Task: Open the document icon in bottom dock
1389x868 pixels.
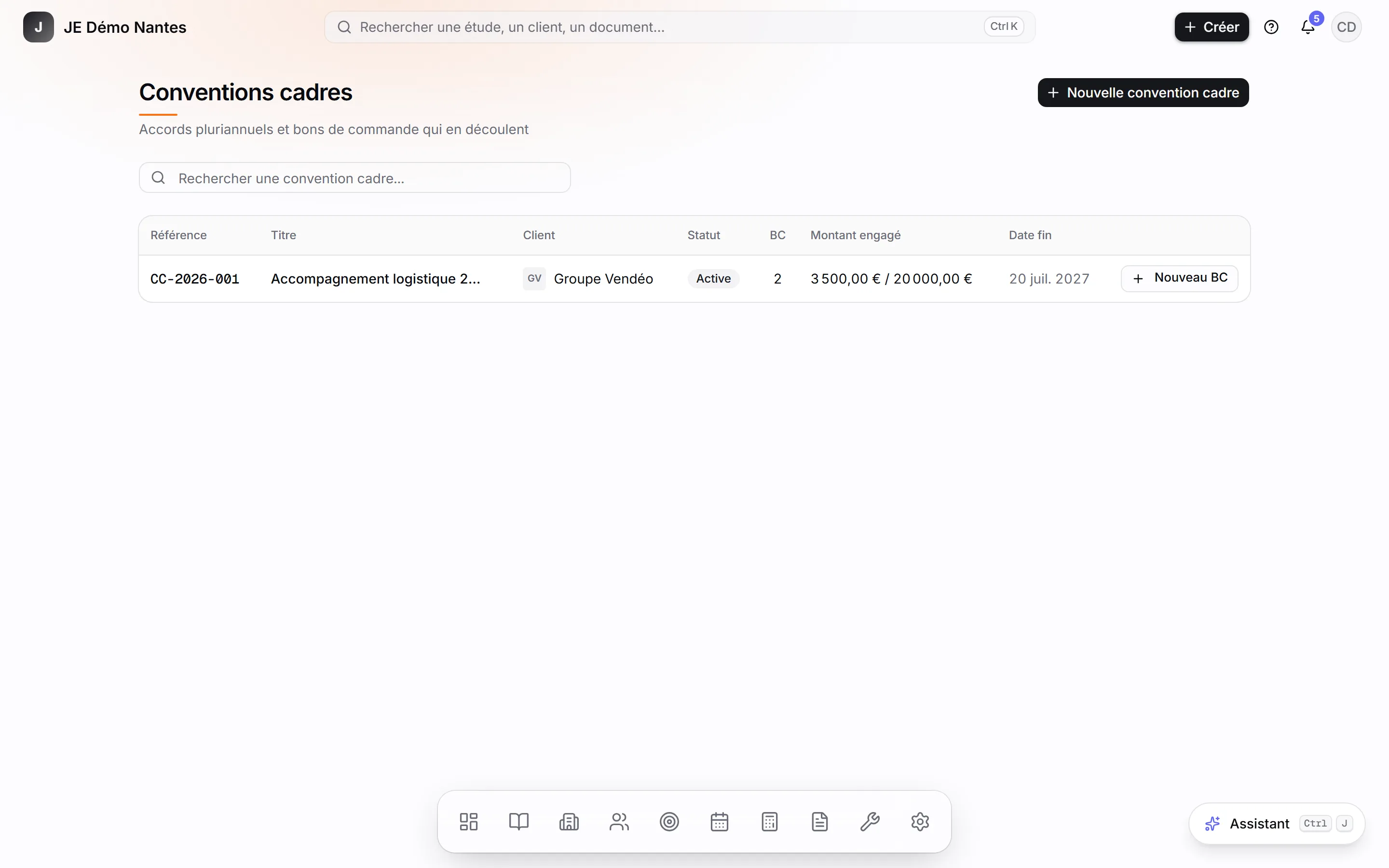Action: pos(819,822)
